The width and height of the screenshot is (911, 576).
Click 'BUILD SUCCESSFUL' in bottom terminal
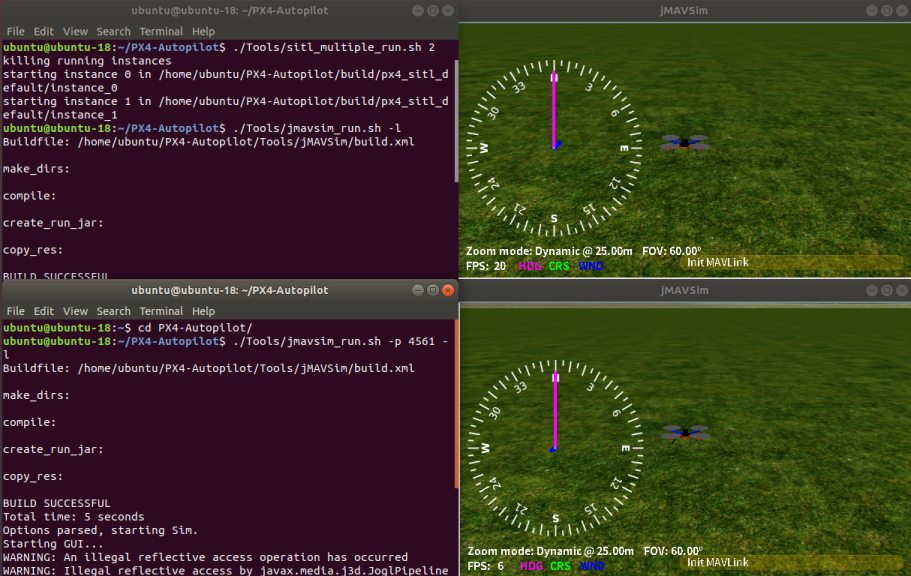(56, 503)
